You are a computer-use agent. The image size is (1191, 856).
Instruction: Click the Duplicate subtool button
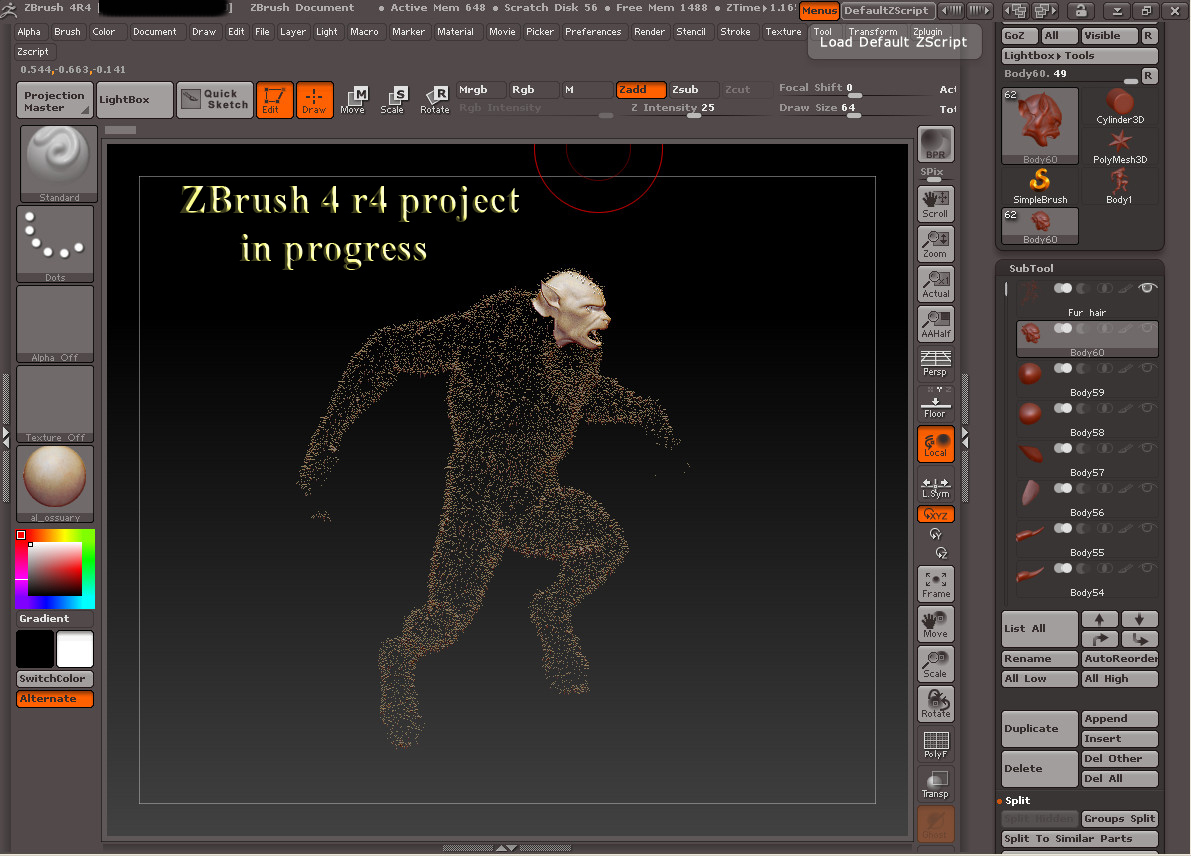click(1040, 728)
